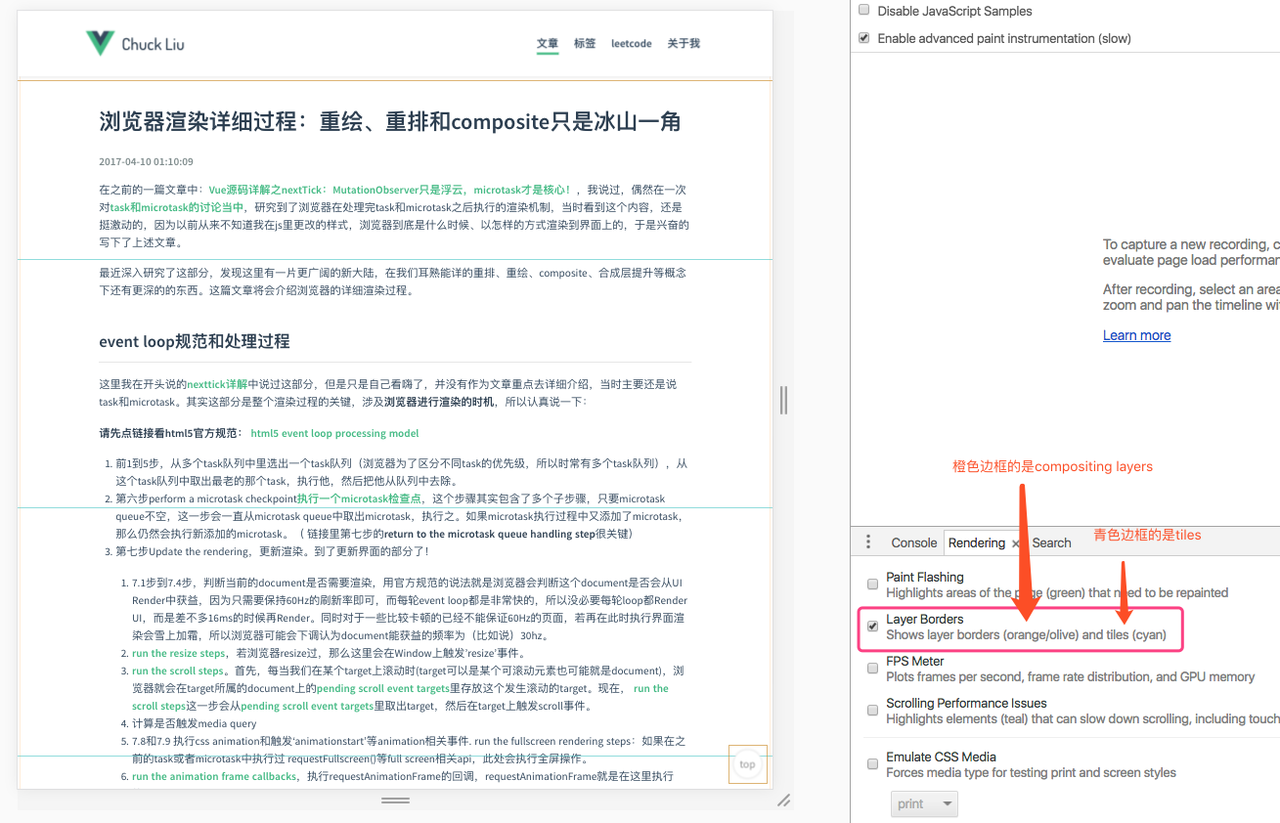Open html5 event loop processing model link
The image size is (1280, 823).
335,434
